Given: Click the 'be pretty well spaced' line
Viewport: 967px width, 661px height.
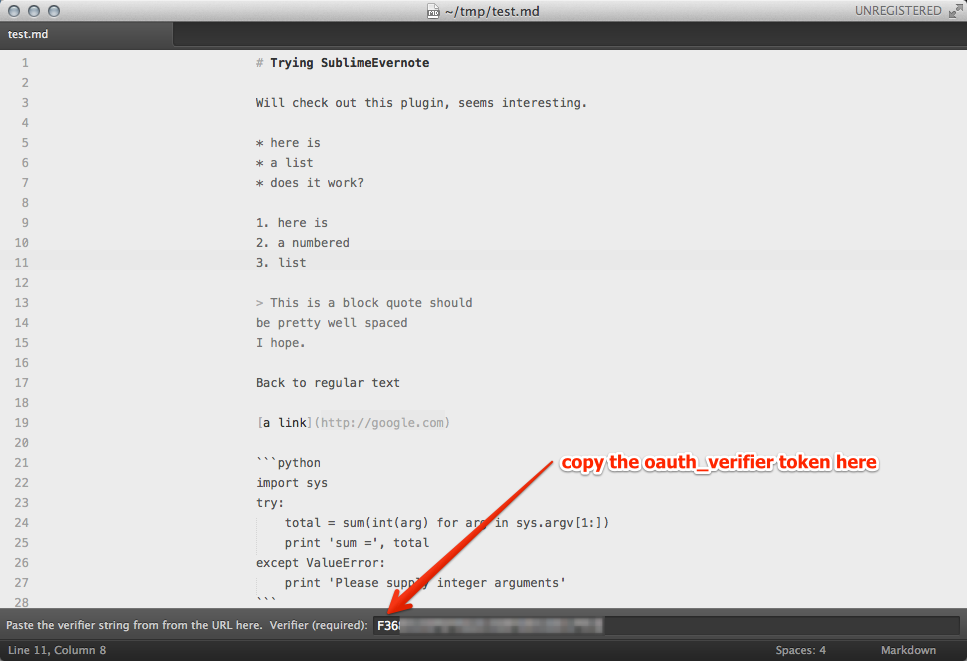Looking at the screenshot, I should click(x=331, y=323).
